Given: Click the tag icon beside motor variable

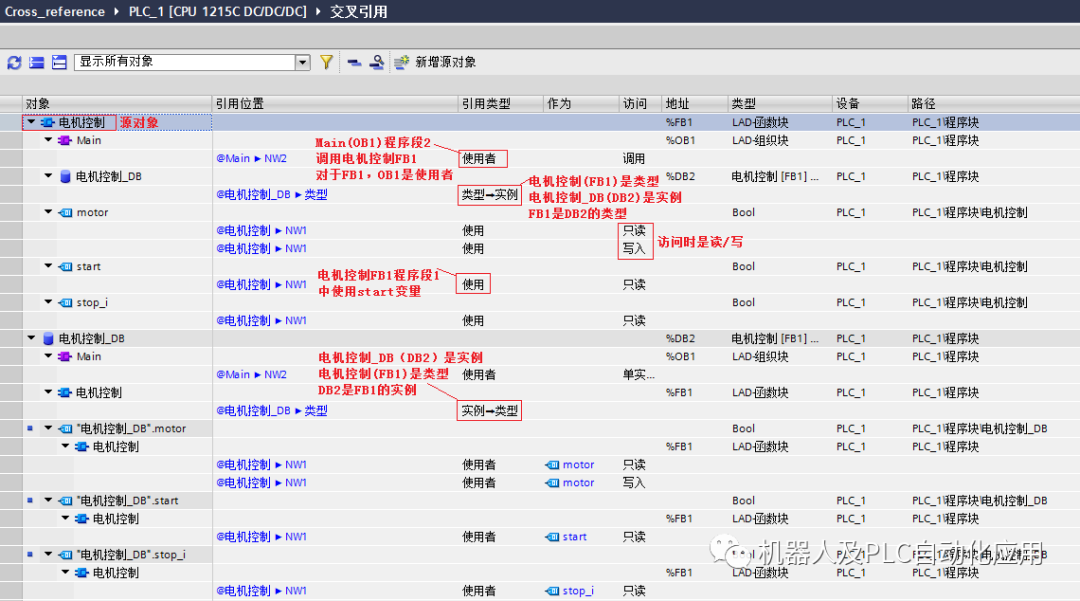Looking at the screenshot, I should point(67,212).
